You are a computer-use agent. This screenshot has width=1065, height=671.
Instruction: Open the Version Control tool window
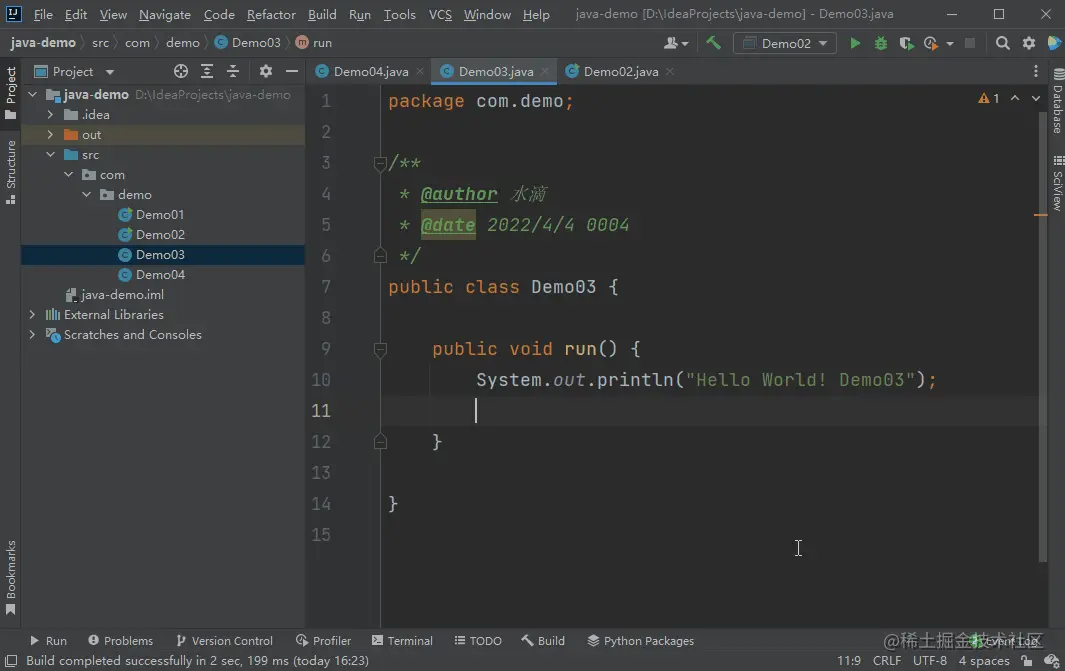[224, 641]
